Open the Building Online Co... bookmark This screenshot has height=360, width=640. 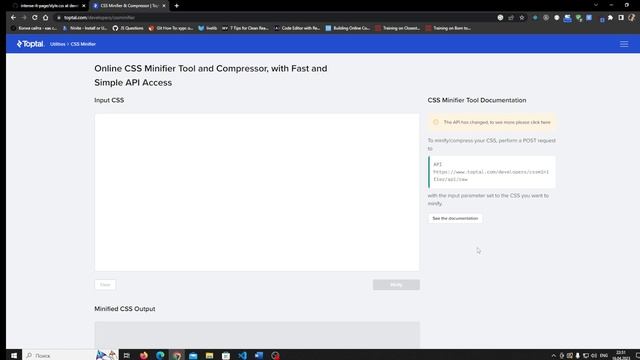click(x=348, y=28)
